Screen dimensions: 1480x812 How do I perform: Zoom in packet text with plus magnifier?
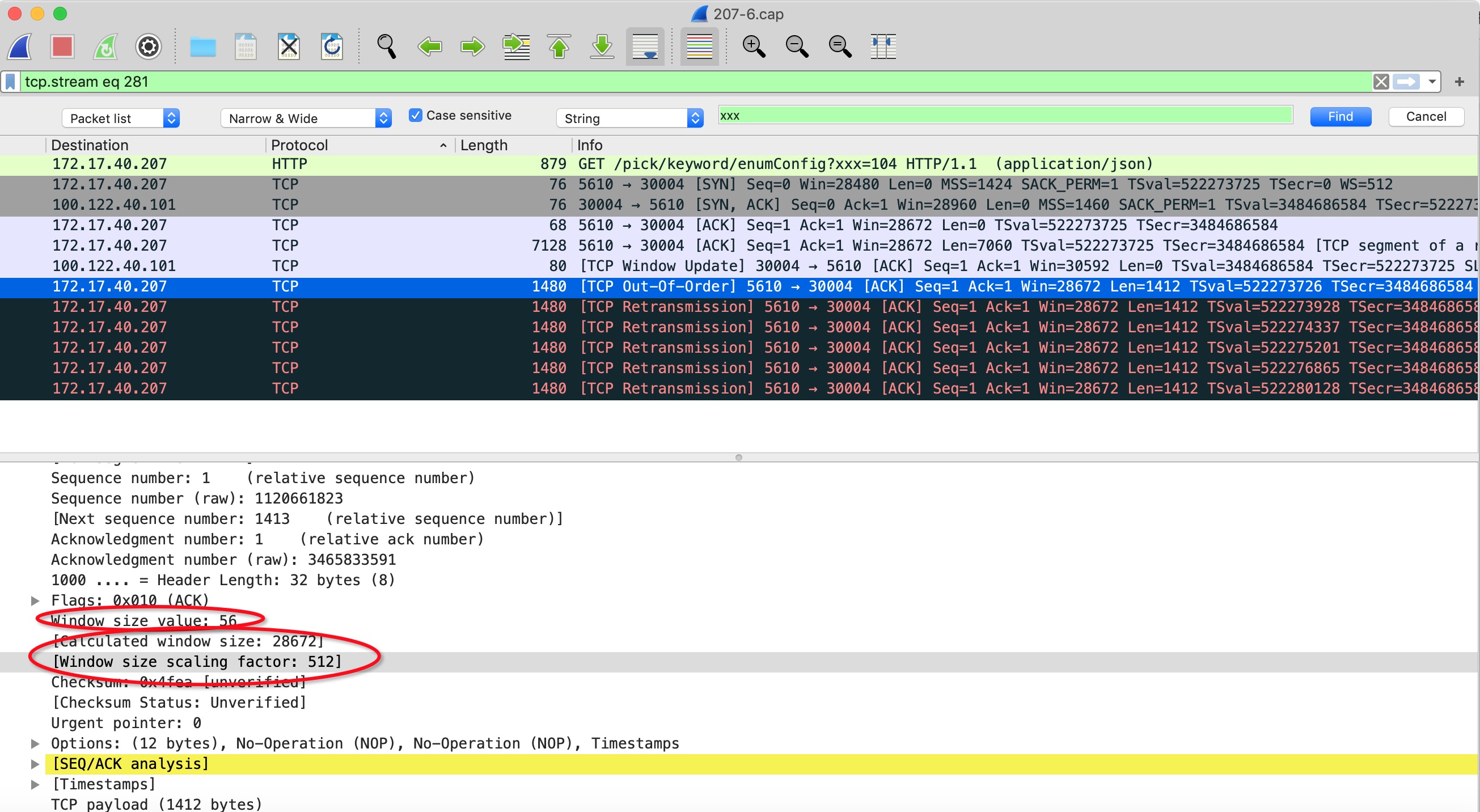pyautogui.click(x=754, y=46)
